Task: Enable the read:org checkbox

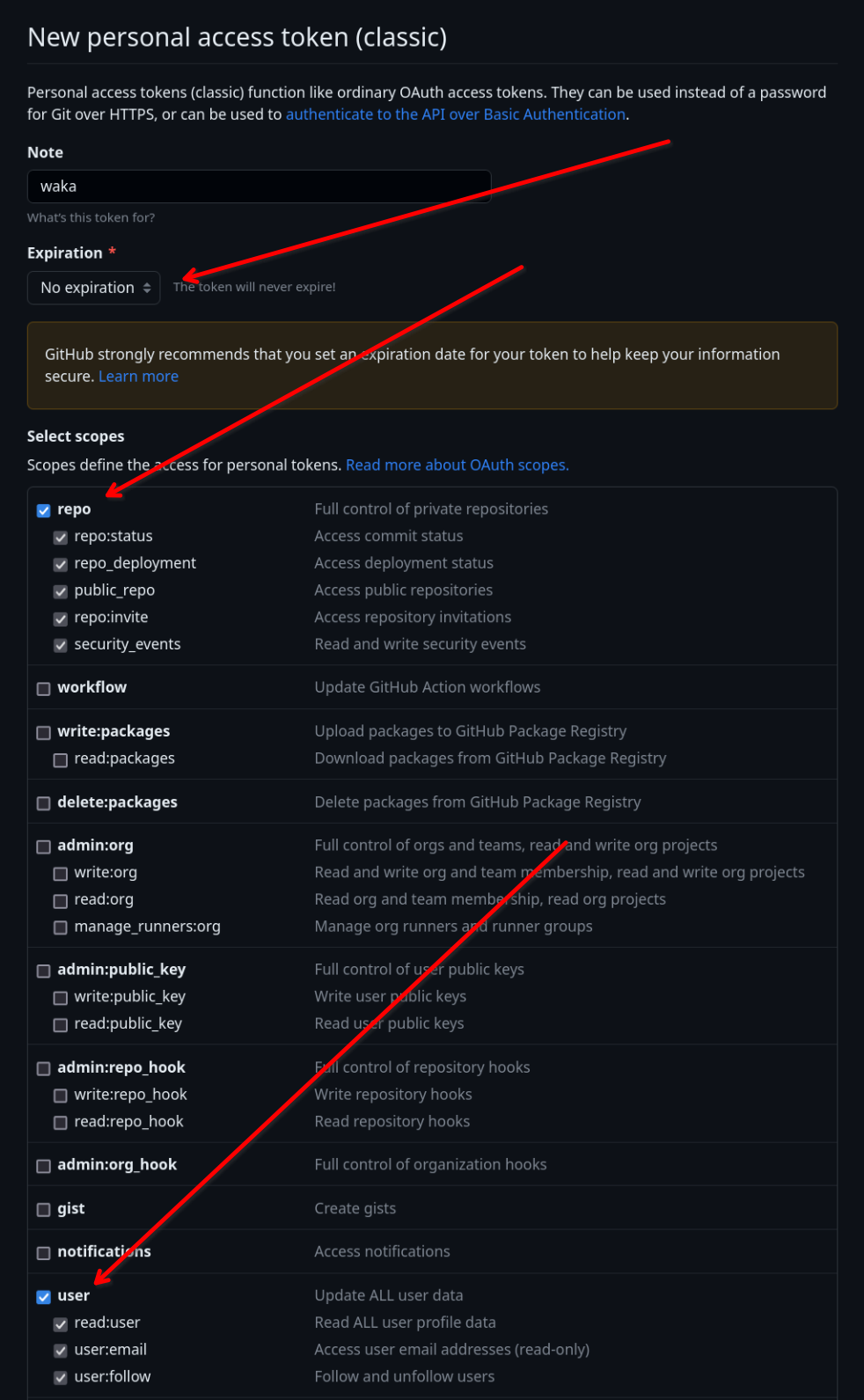Action: coord(61,901)
